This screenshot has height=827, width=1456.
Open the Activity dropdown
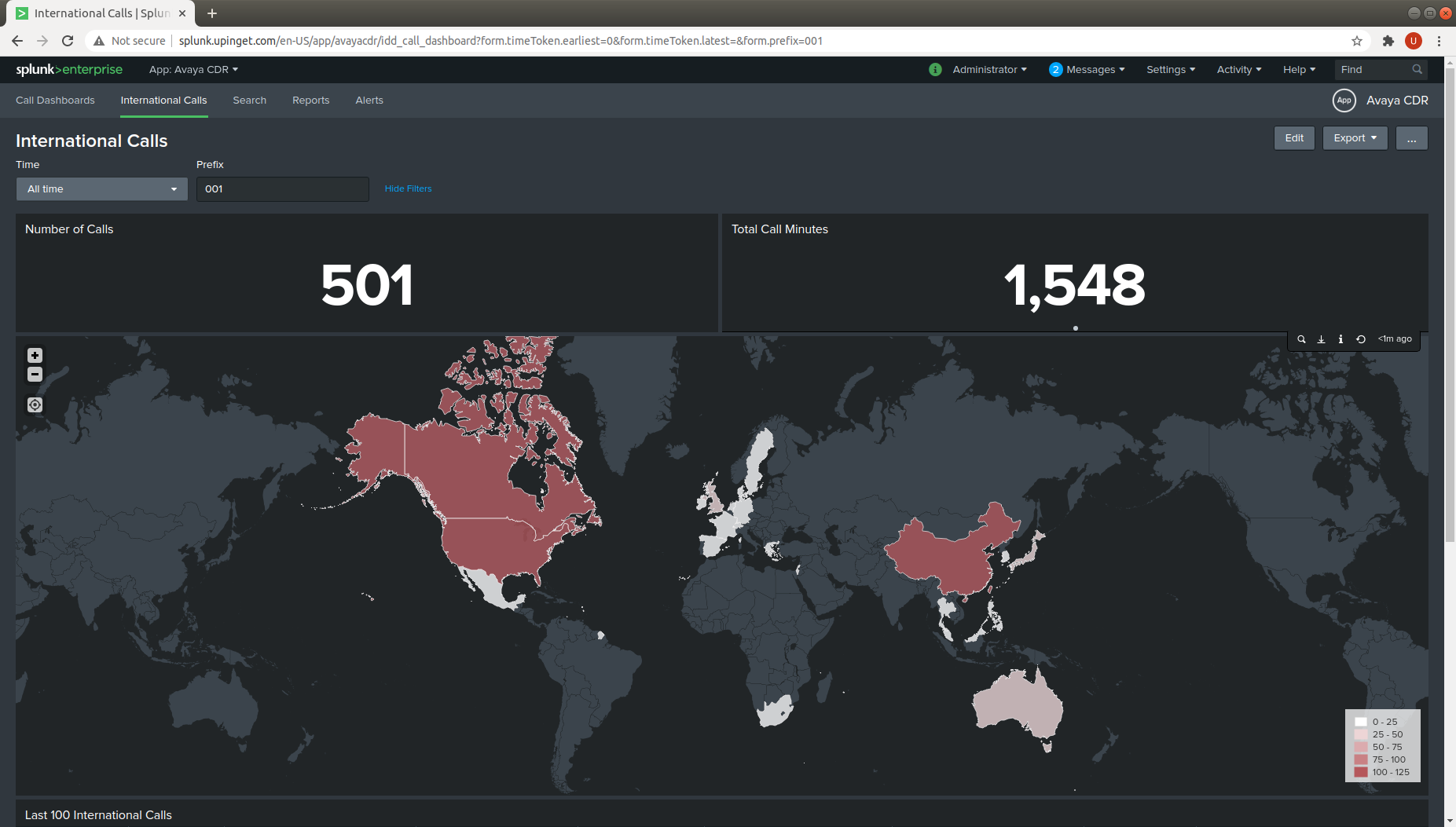click(x=1239, y=69)
